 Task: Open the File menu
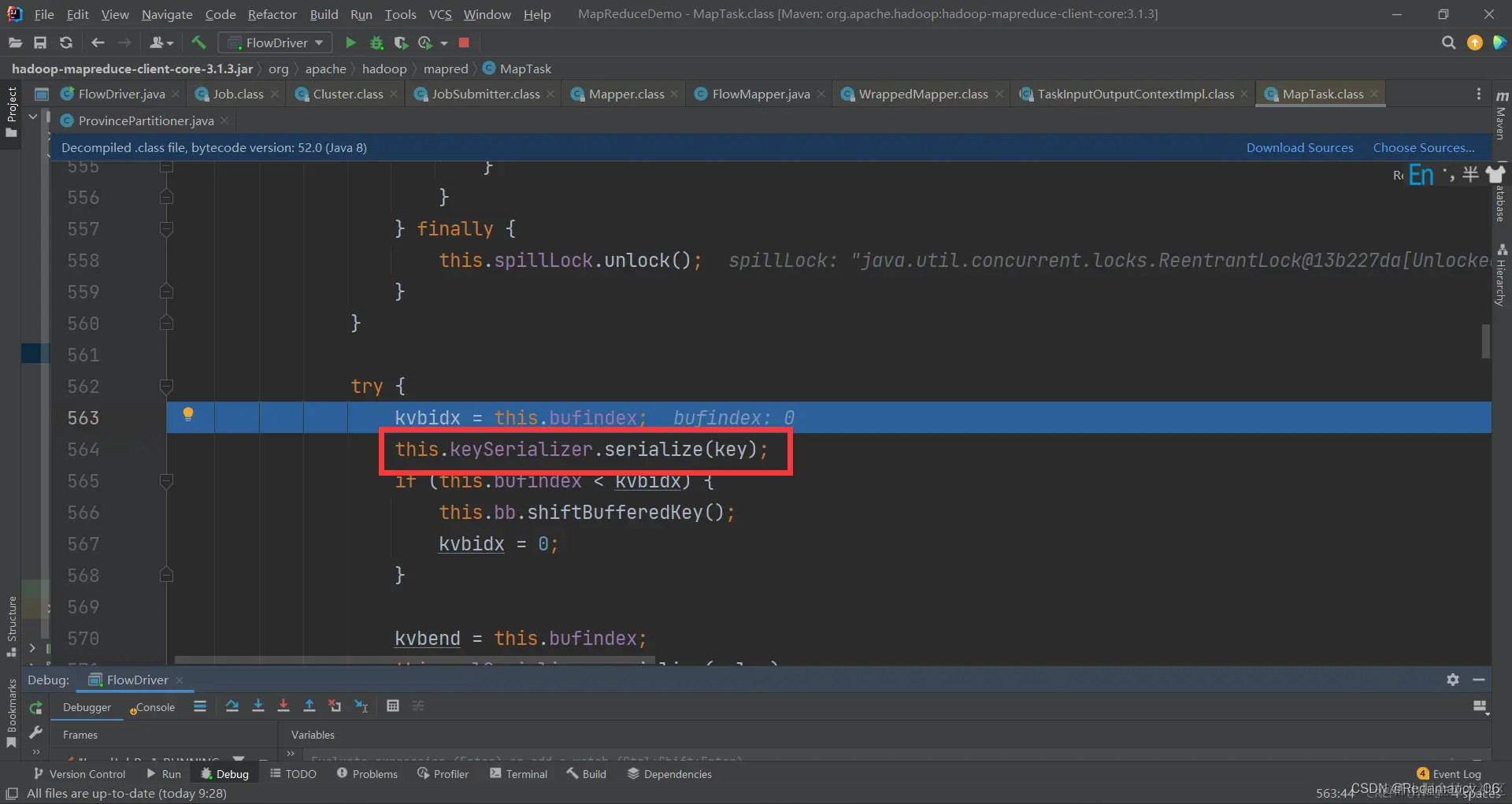click(x=44, y=14)
